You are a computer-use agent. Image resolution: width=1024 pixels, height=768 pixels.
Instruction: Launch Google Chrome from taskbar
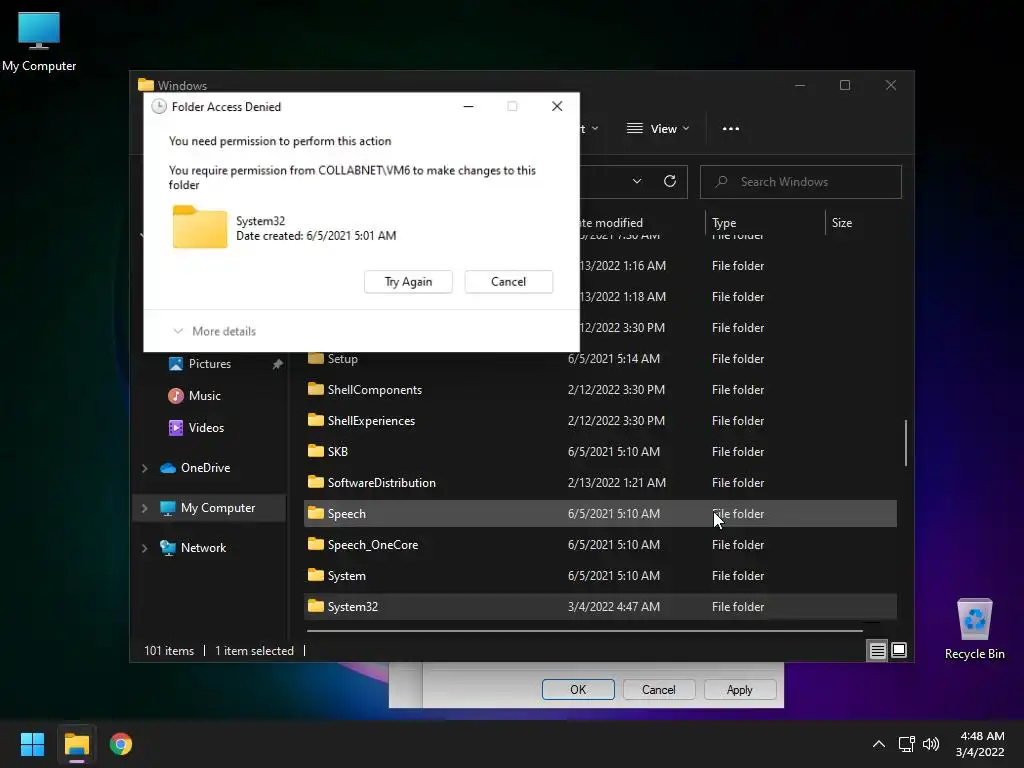coord(121,744)
